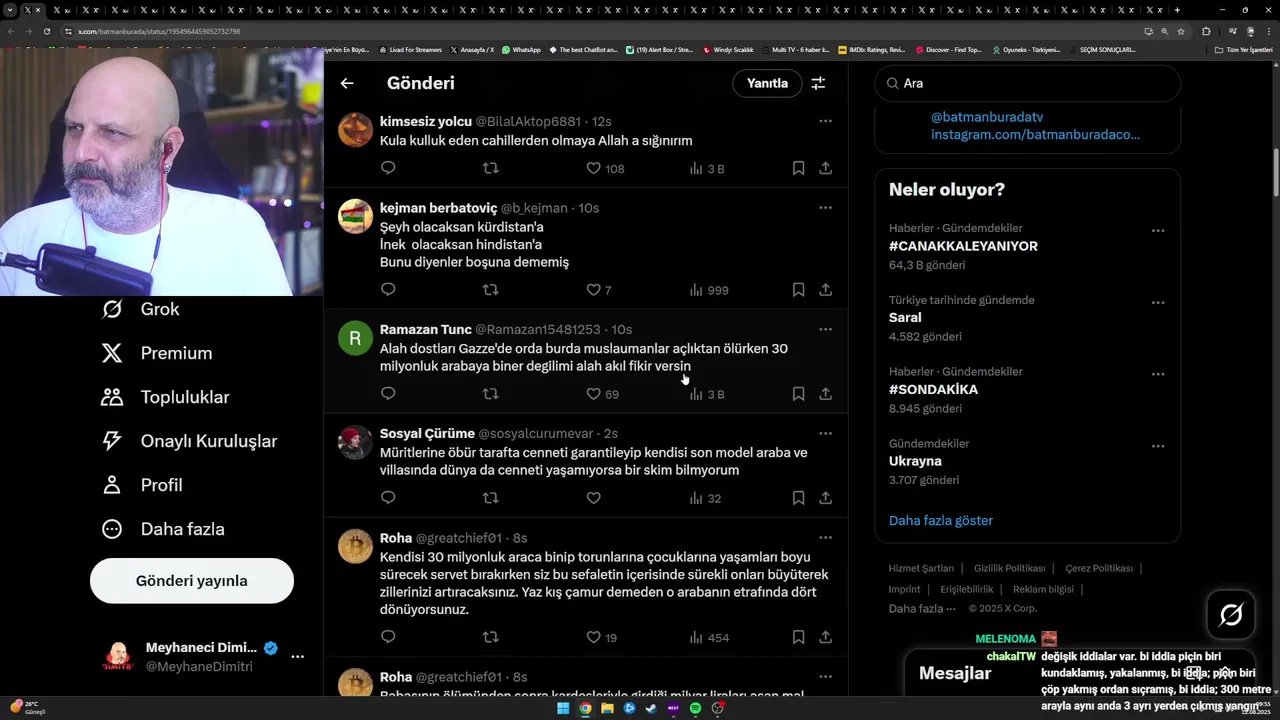Reply to Sosyal Çürüme's comment
The image size is (1280, 720).
(388, 498)
